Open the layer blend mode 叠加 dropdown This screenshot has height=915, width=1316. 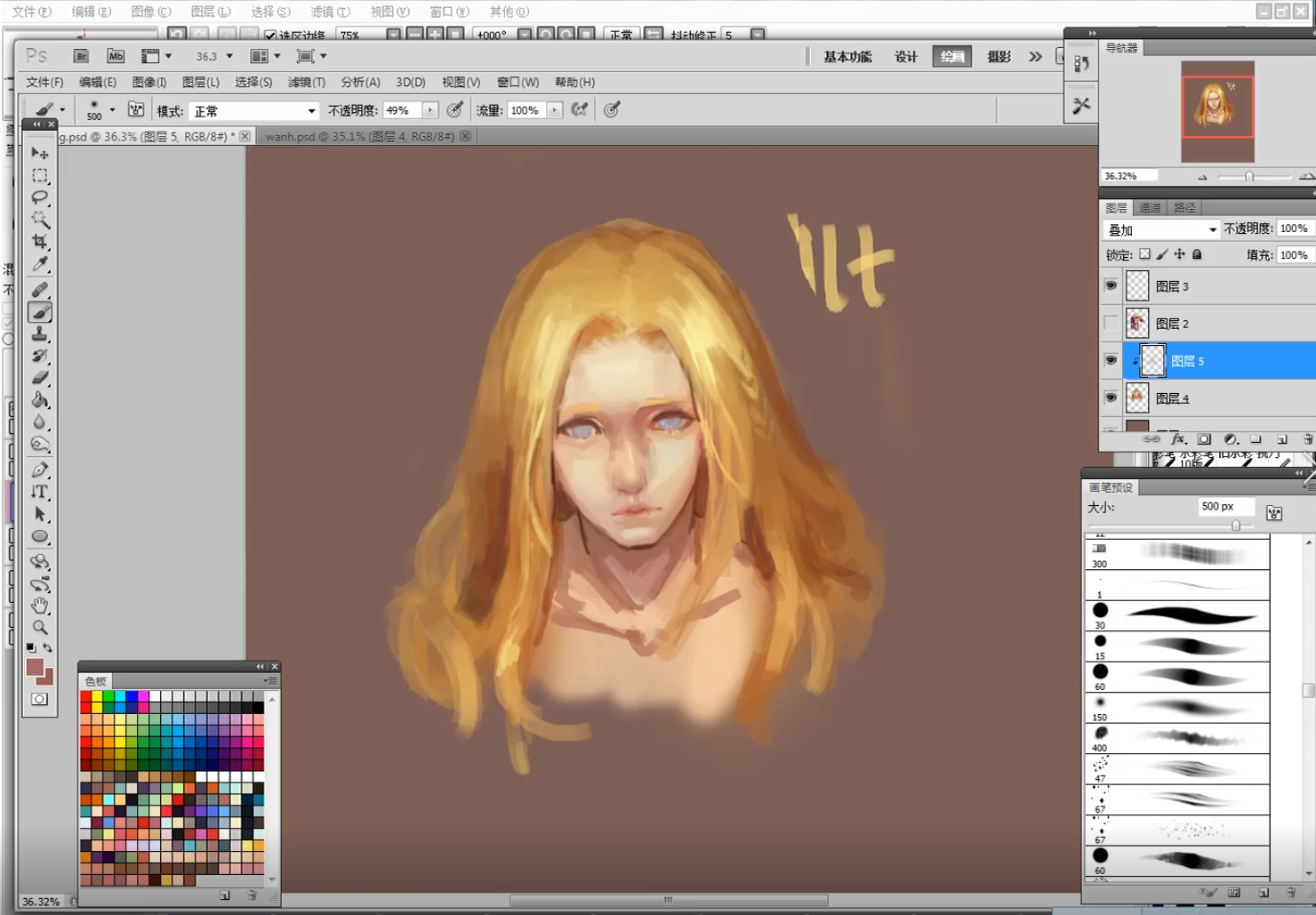coord(1161,229)
